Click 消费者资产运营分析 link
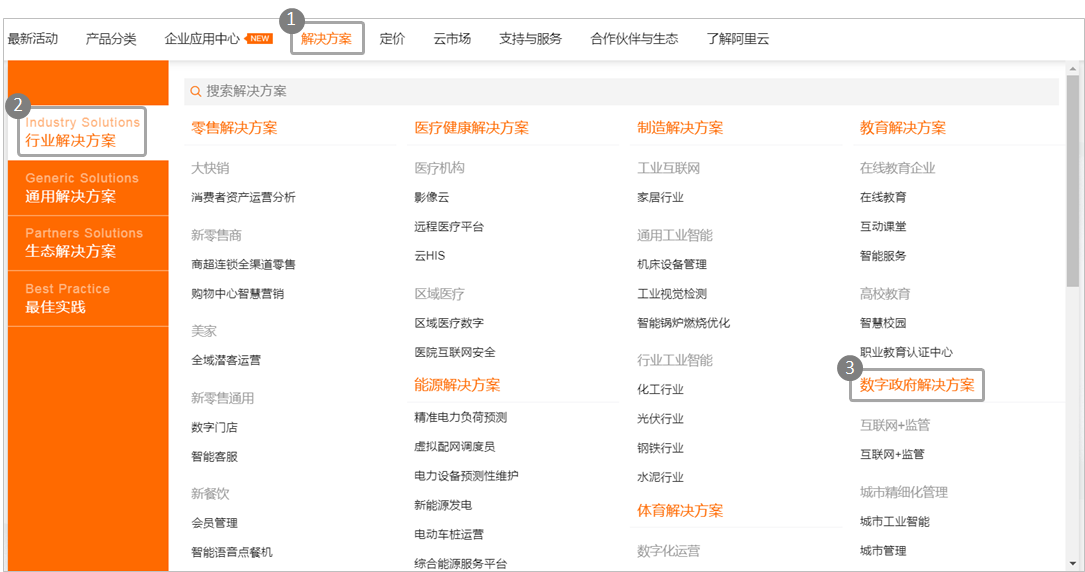The height and width of the screenshot is (572, 1085). click(x=243, y=197)
